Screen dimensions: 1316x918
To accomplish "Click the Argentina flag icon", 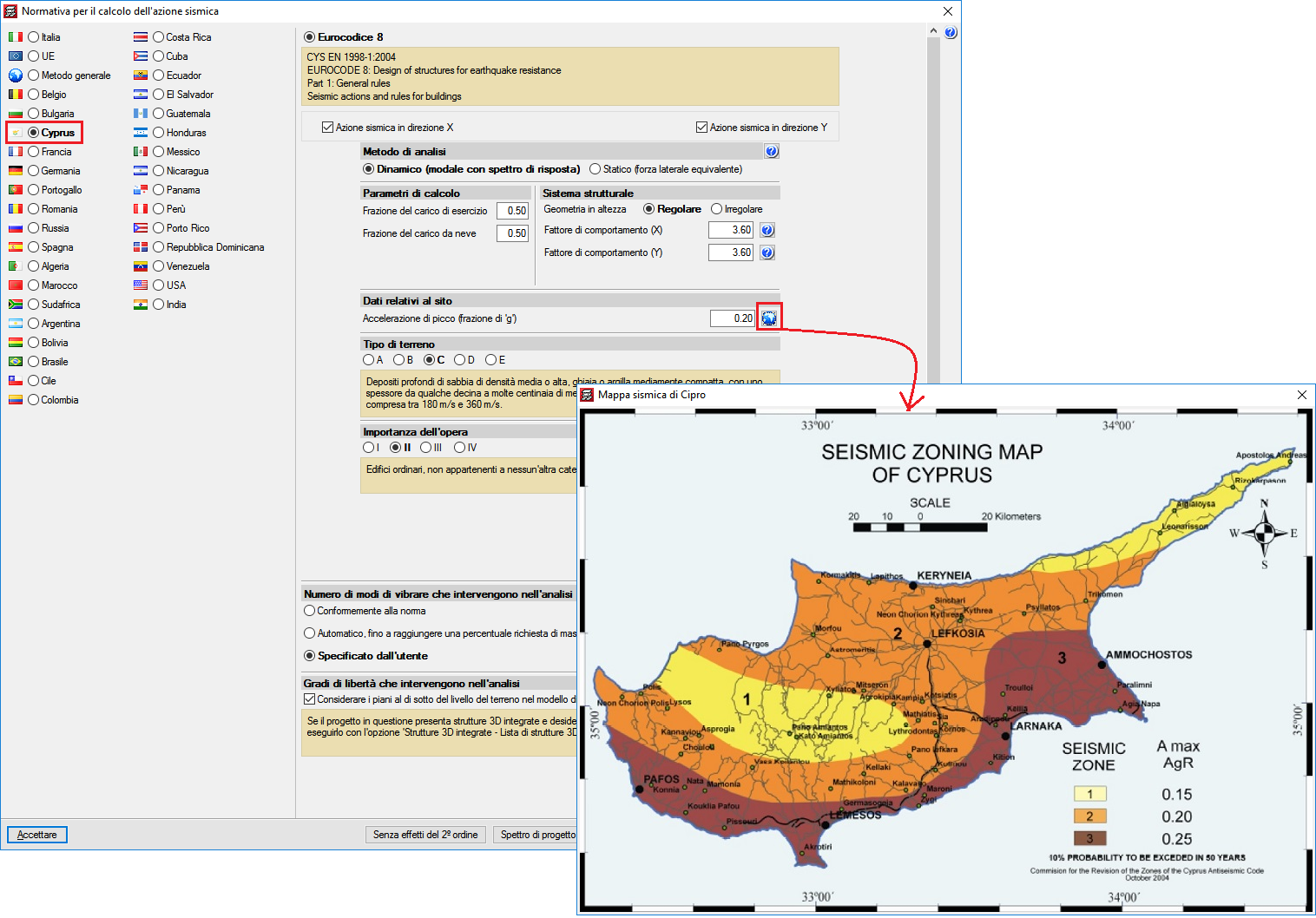I will (x=16, y=324).
